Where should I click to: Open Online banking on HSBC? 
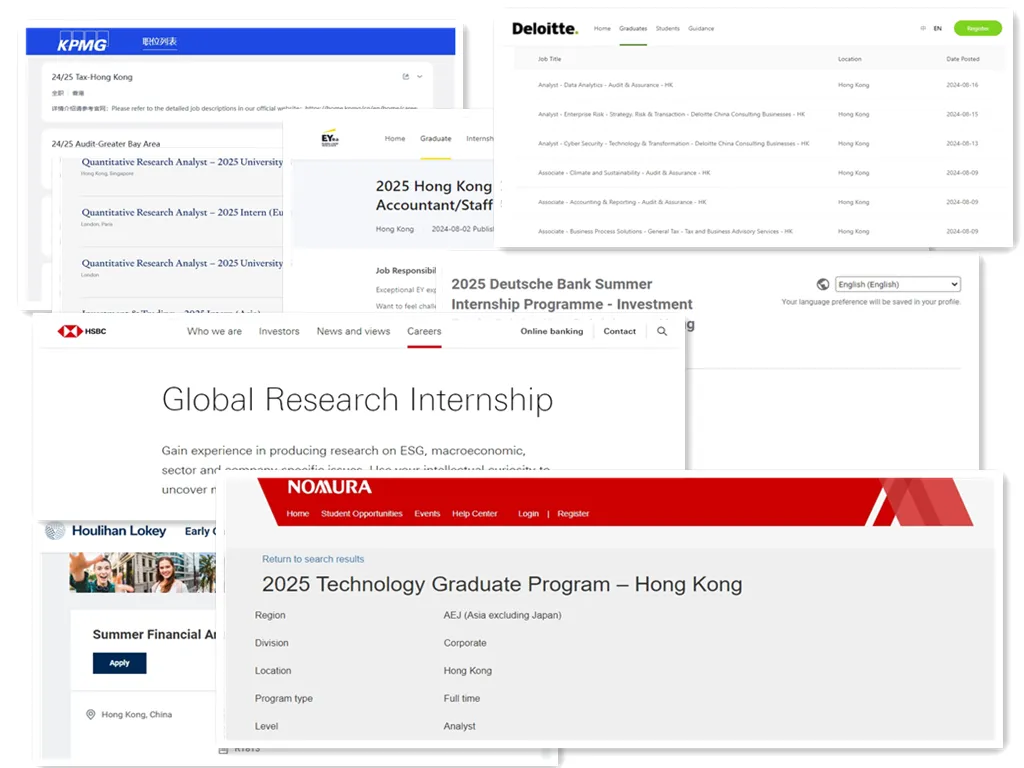pos(552,331)
